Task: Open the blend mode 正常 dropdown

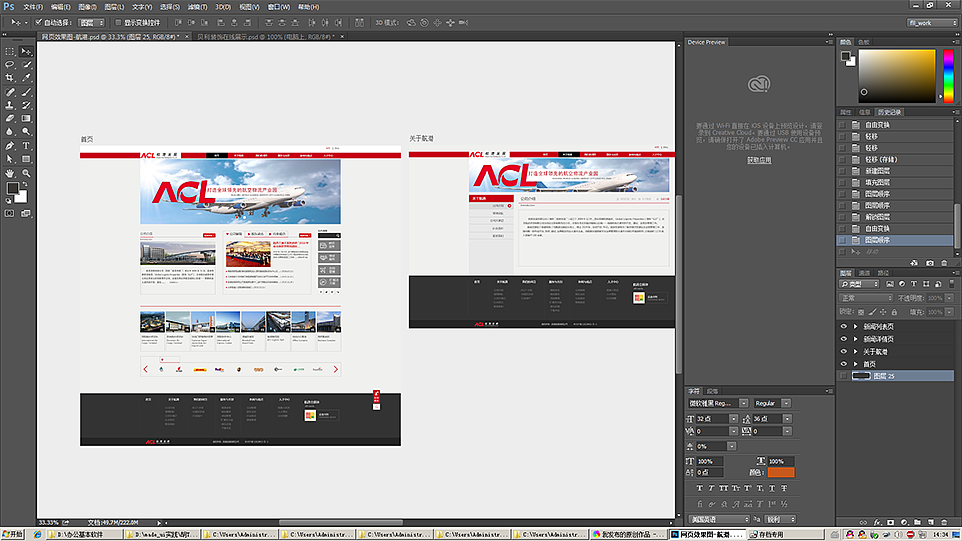Action: coord(866,298)
